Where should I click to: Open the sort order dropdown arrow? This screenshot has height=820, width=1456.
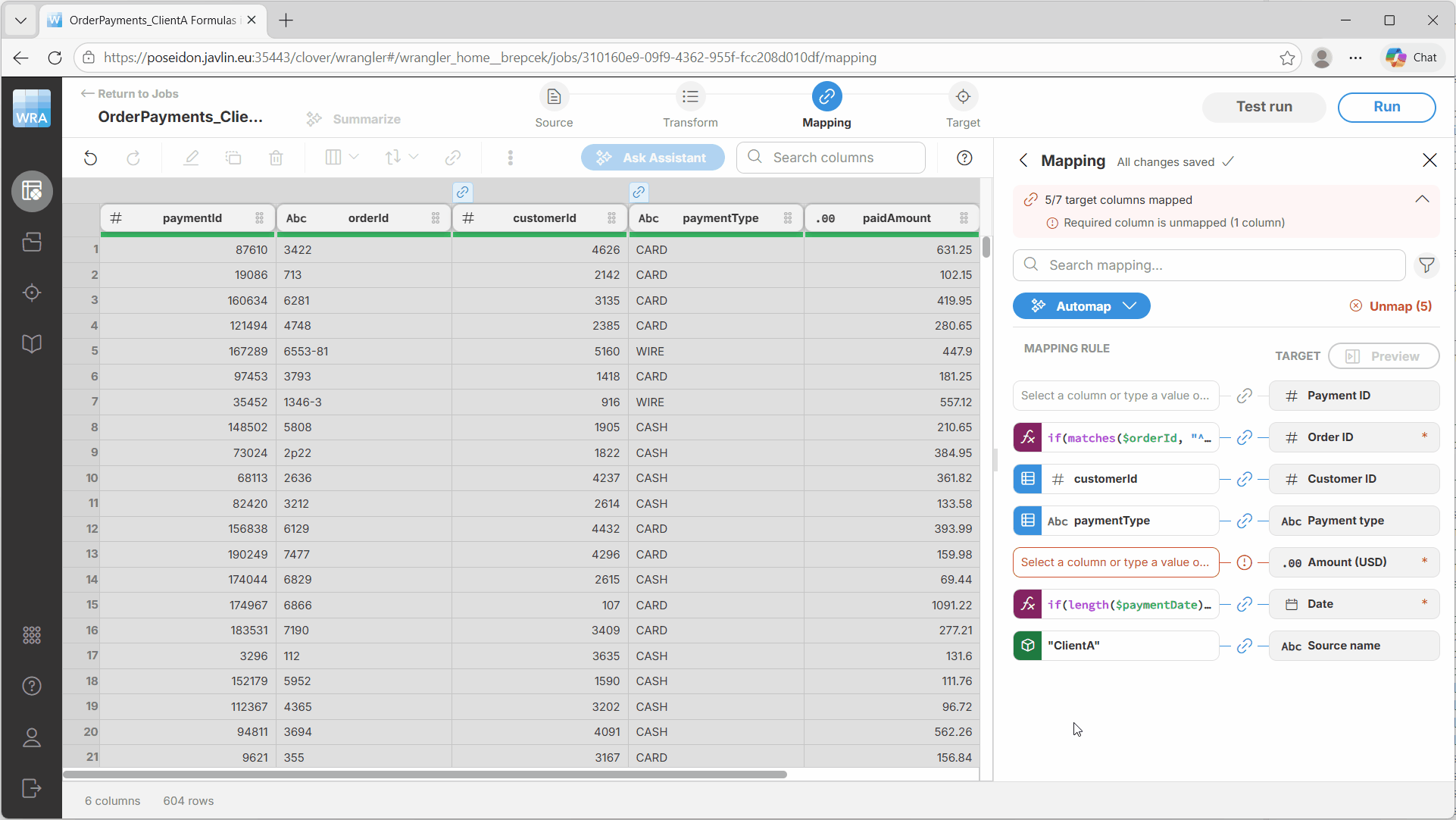414,157
